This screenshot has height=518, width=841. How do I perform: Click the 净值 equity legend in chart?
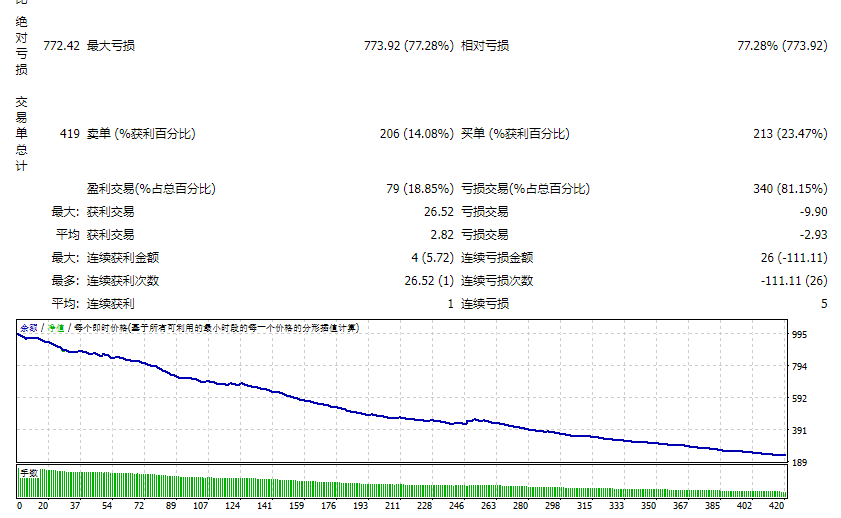pos(56,328)
